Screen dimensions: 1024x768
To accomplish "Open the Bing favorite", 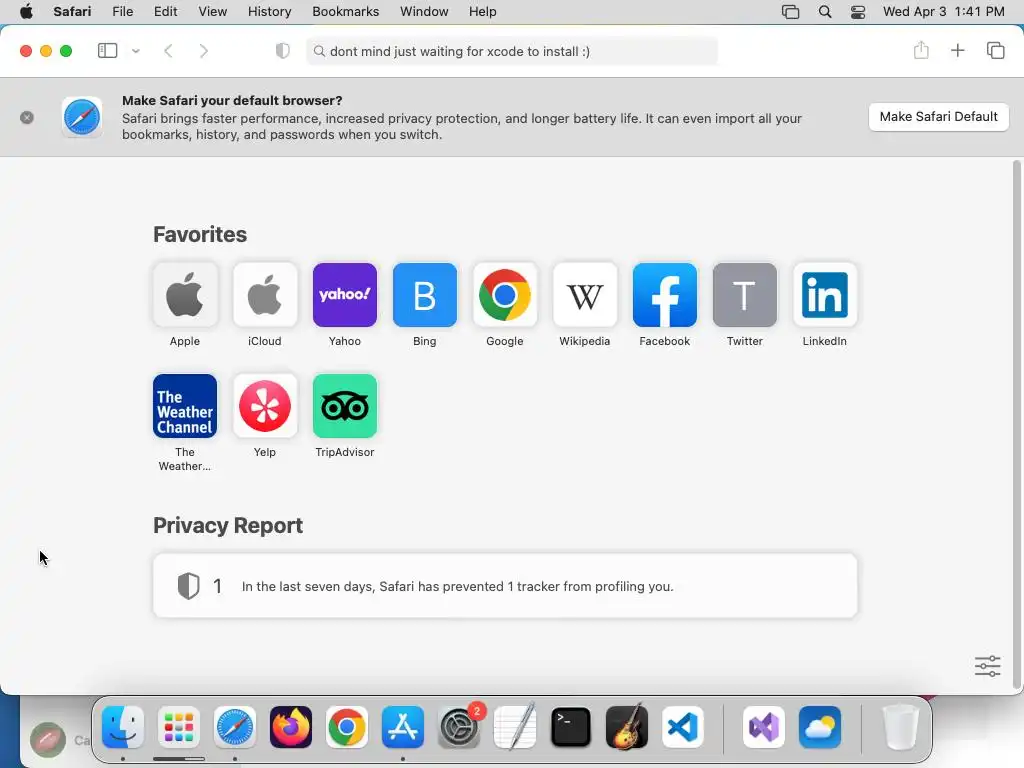I will (424, 295).
